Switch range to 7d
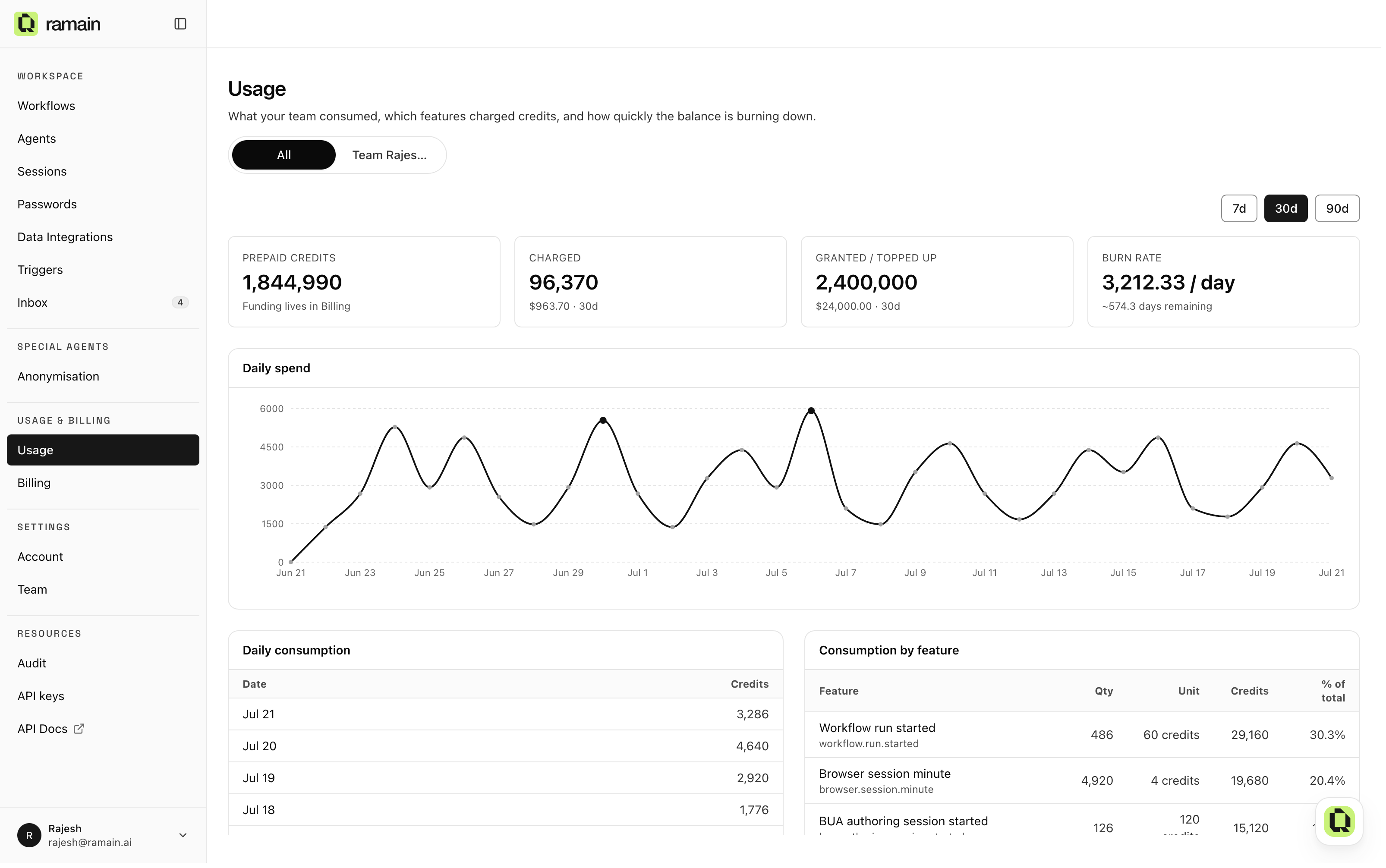The height and width of the screenshot is (868, 1386). point(1239,208)
